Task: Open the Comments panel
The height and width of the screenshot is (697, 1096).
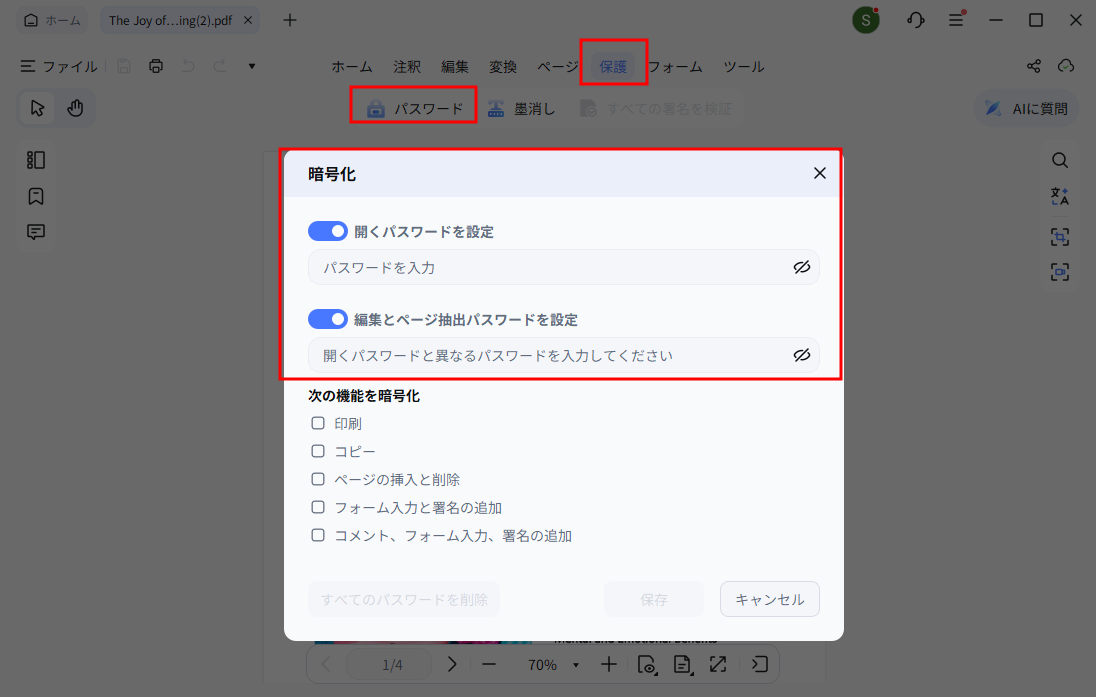Action: [x=36, y=231]
